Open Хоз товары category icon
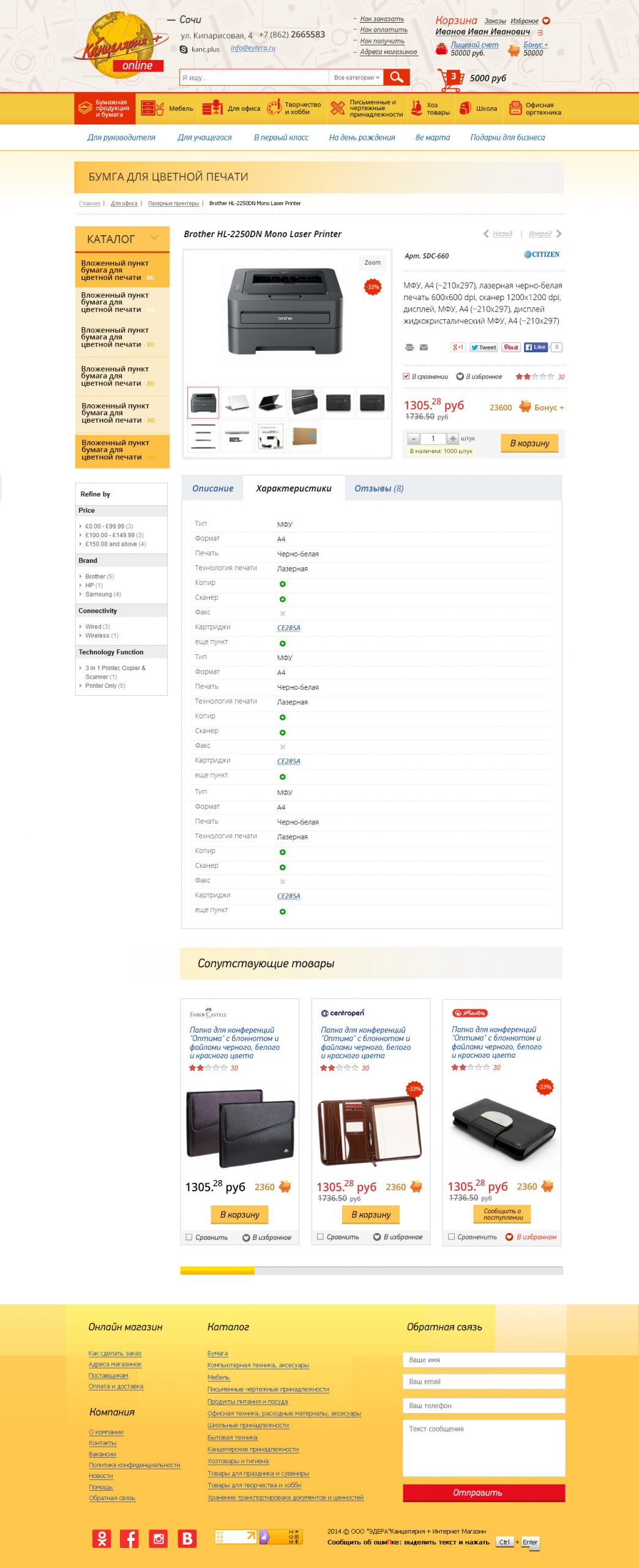639x1568 pixels. pyautogui.click(x=416, y=108)
